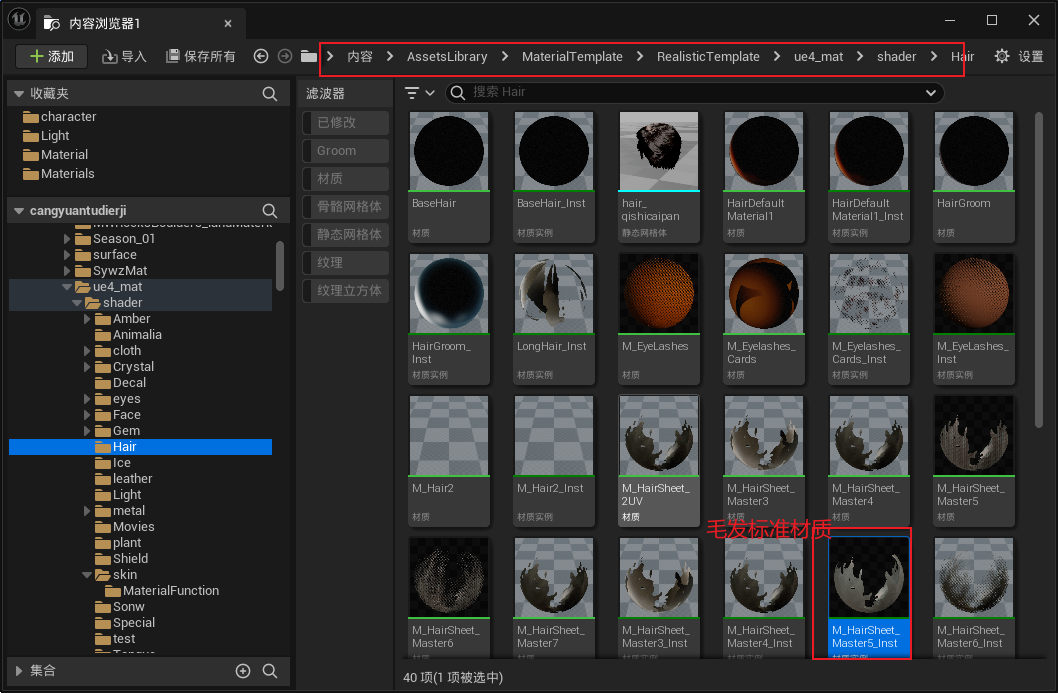Click the 添加 button

tap(51, 57)
